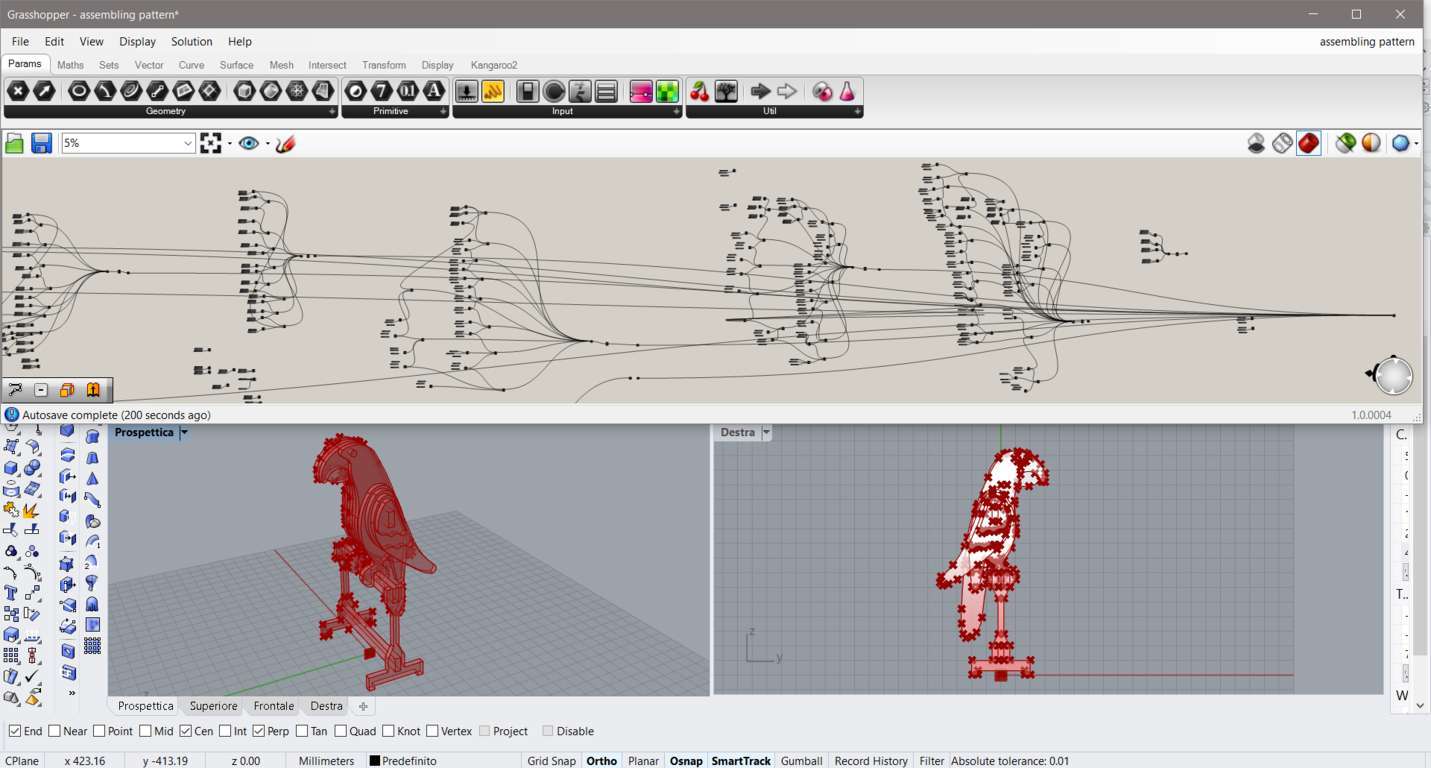
Task: Enable the Tan object snap checkbox
Action: pos(302,731)
